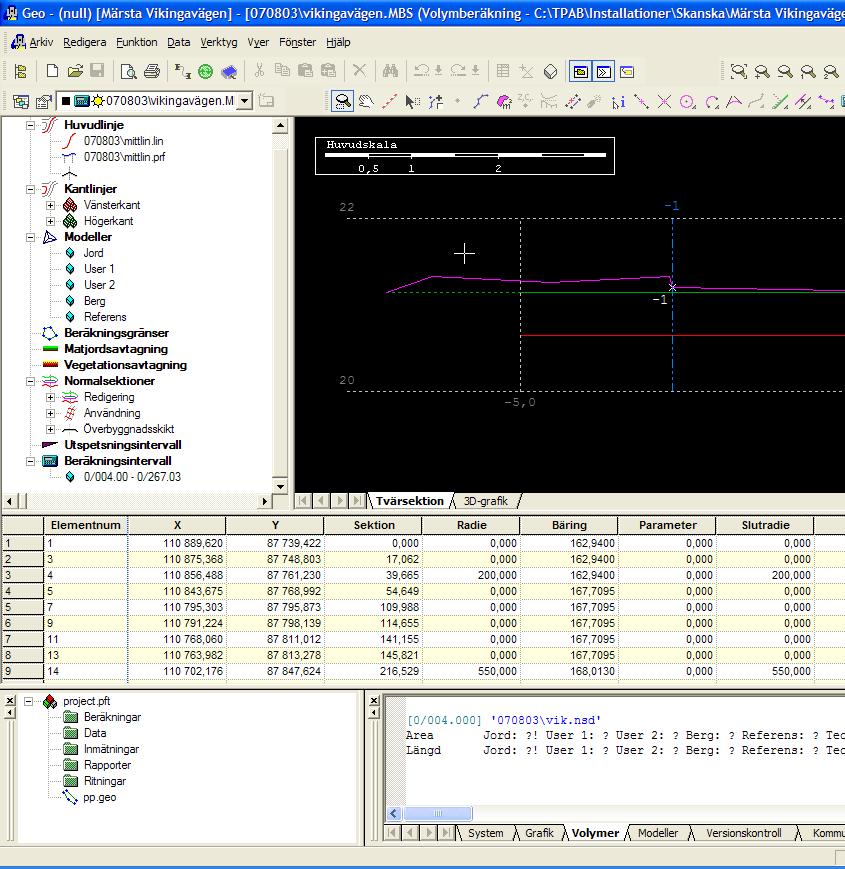Image resolution: width=845 pixels, height=869 pixels.
Task: Toggle the first panel view button
Action: [x=580, y=71]
